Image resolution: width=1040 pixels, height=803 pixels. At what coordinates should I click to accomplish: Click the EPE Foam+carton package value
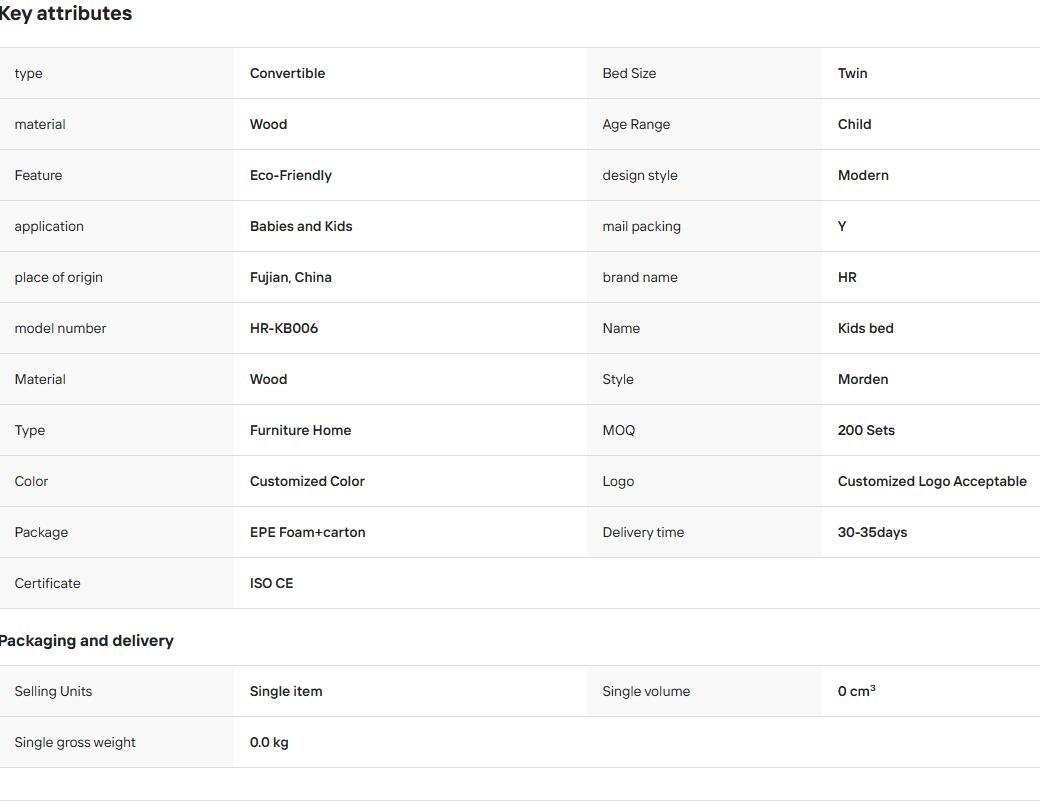(308, 532)
